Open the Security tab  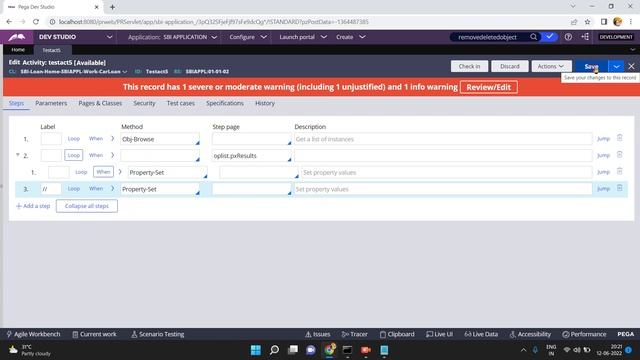pyautogui.click(x=144, y=103)
